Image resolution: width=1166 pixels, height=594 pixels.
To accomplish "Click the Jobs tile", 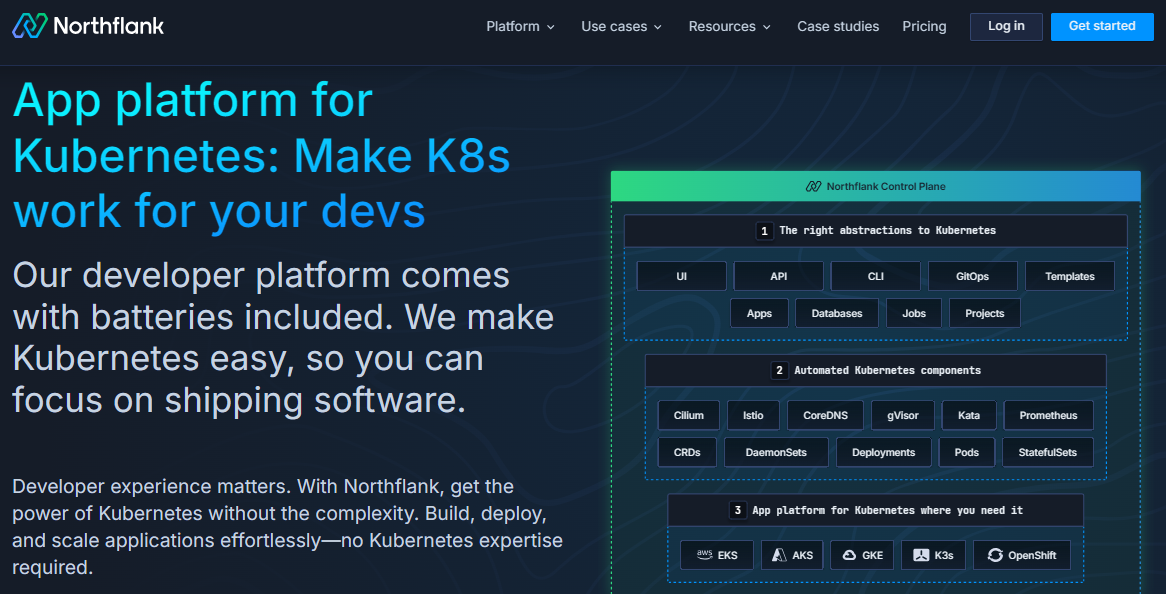I will click(x=914, y=313).
